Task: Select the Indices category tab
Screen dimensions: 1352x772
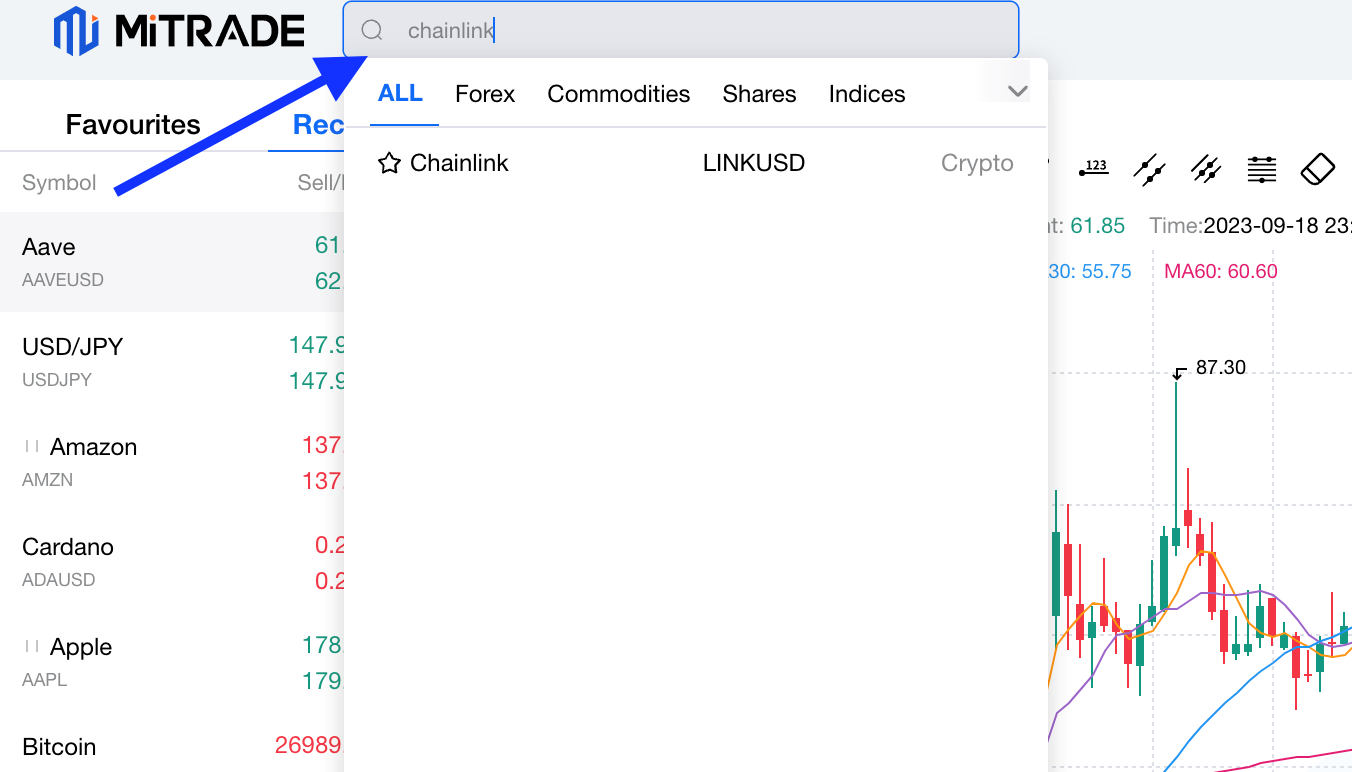Action: coord(866,94)
